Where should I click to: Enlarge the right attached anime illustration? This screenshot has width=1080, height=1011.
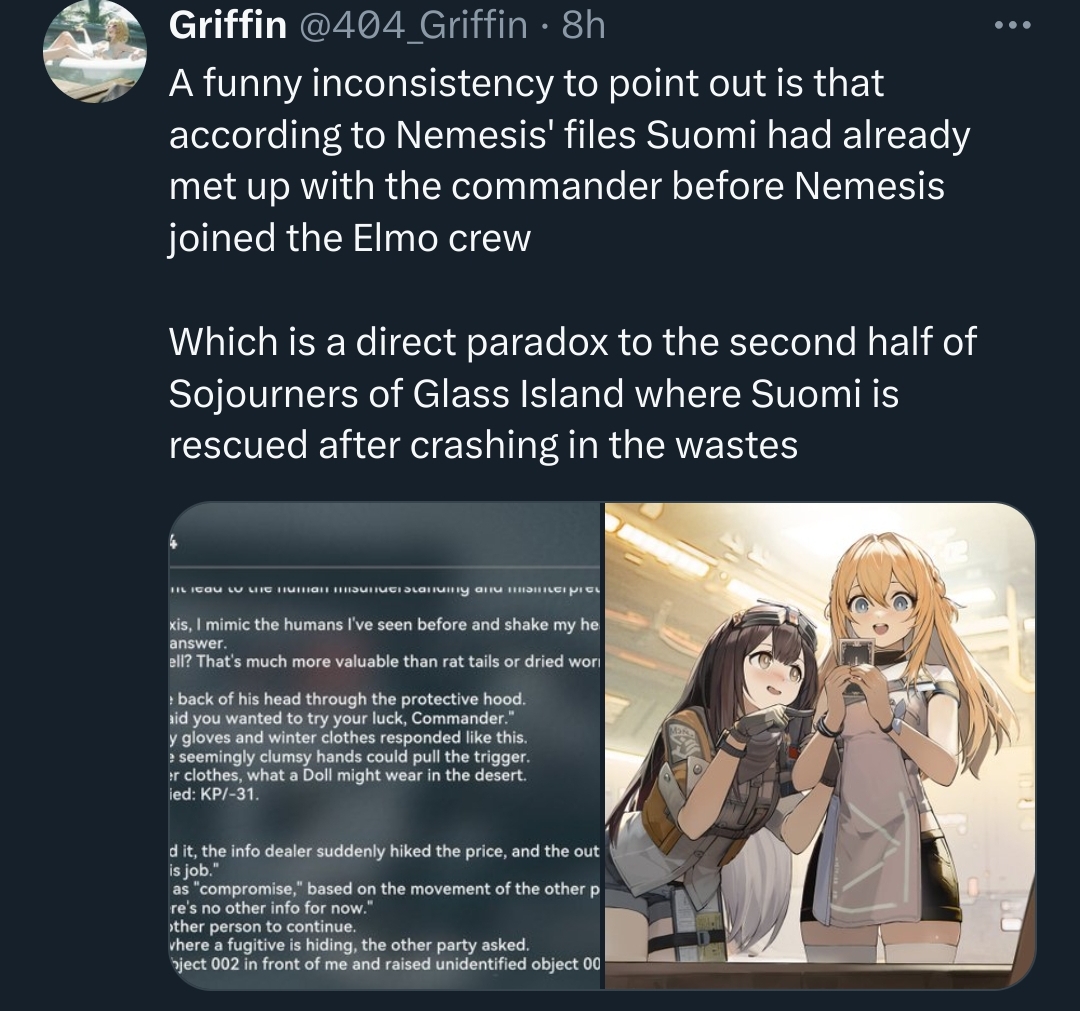point(820,746)
